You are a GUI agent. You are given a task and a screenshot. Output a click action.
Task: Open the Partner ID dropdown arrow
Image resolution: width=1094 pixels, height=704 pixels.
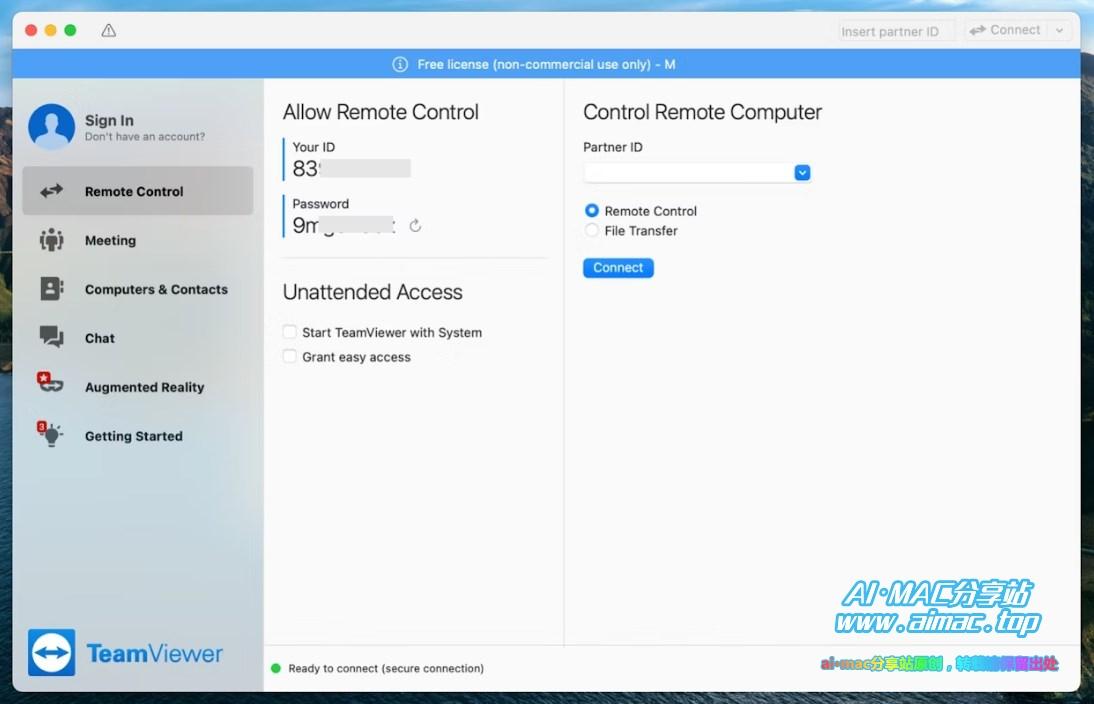tap(802, 172)
